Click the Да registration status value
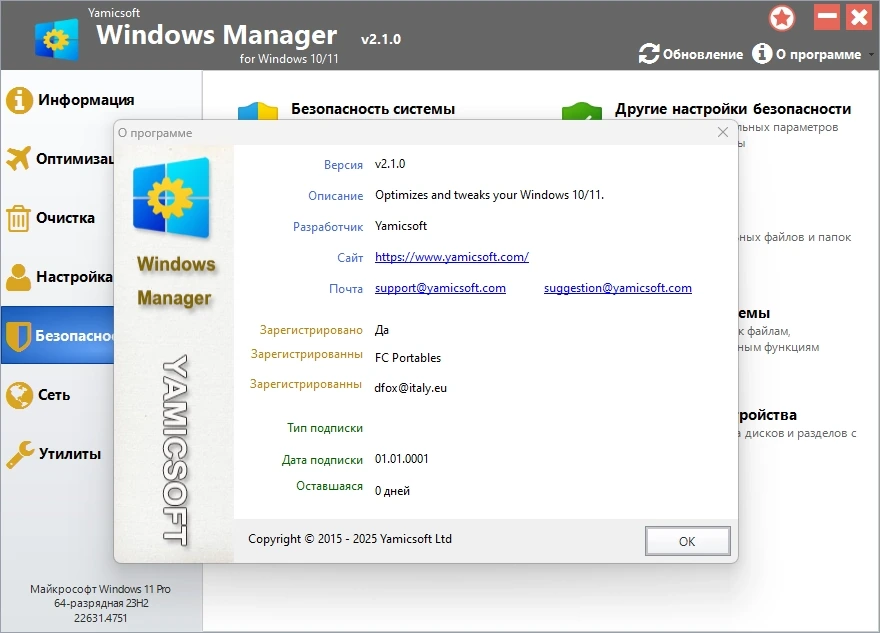 coord(382,330)
